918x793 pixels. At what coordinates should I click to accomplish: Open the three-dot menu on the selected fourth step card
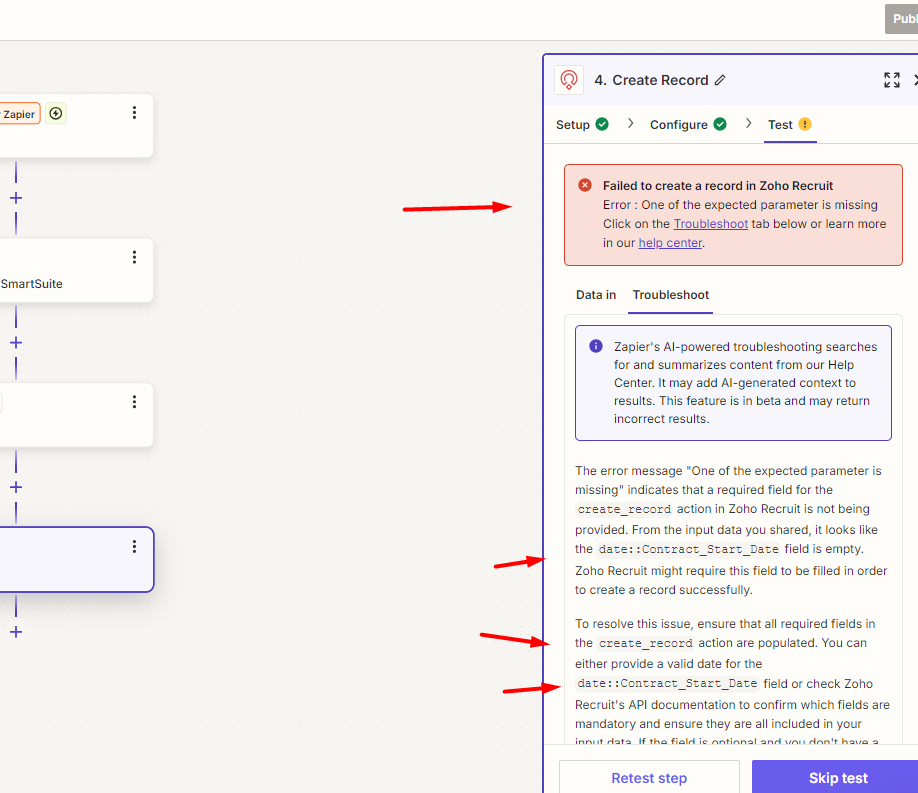click(x=134, y=546)
